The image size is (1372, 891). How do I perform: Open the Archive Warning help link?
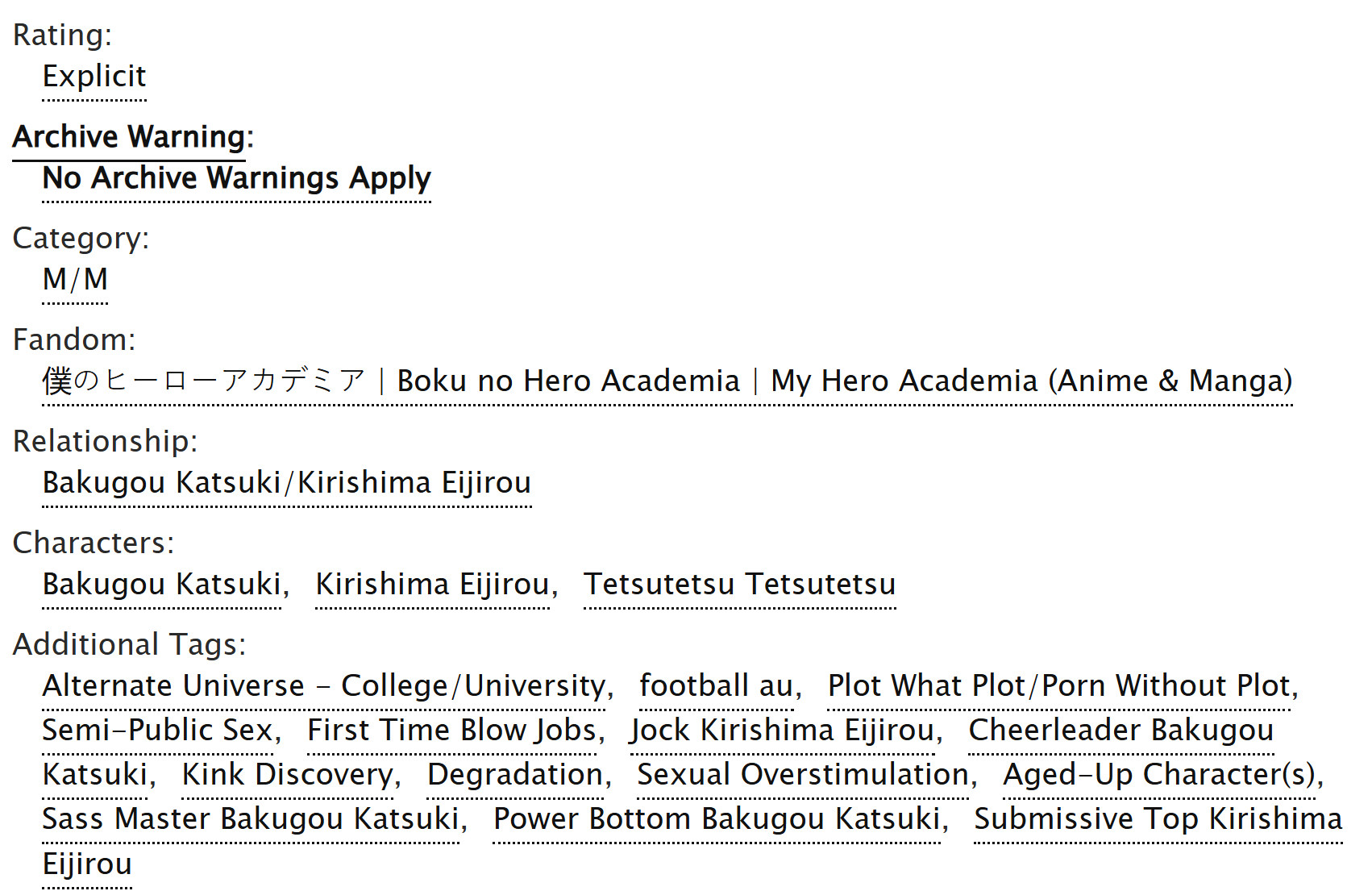tap(129, 137)
